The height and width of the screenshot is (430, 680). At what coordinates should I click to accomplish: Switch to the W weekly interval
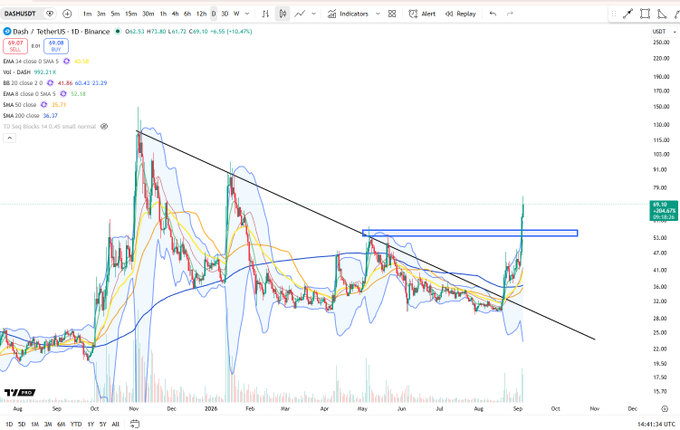tap(236, 14)
